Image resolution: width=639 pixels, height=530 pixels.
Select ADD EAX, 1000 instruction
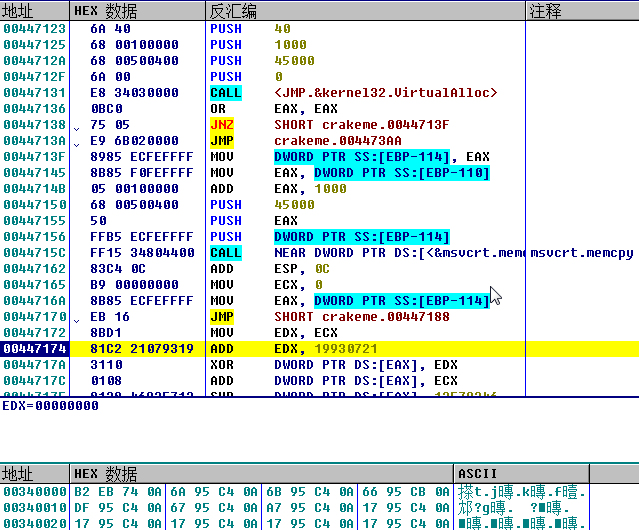pyautogui.click(x=320, y=189)
